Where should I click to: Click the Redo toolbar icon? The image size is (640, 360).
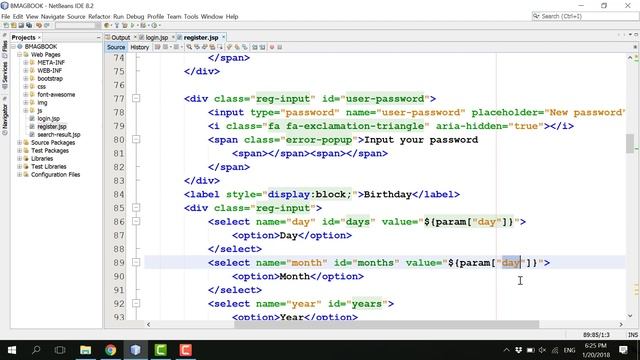pyautogui.click(x=47, y=25)
